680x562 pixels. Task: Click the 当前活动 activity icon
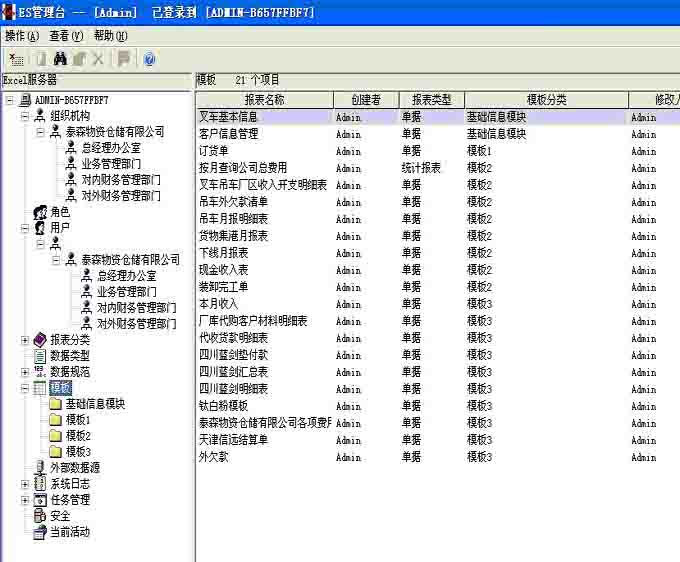pyautogui.click(x=40, y=532)
